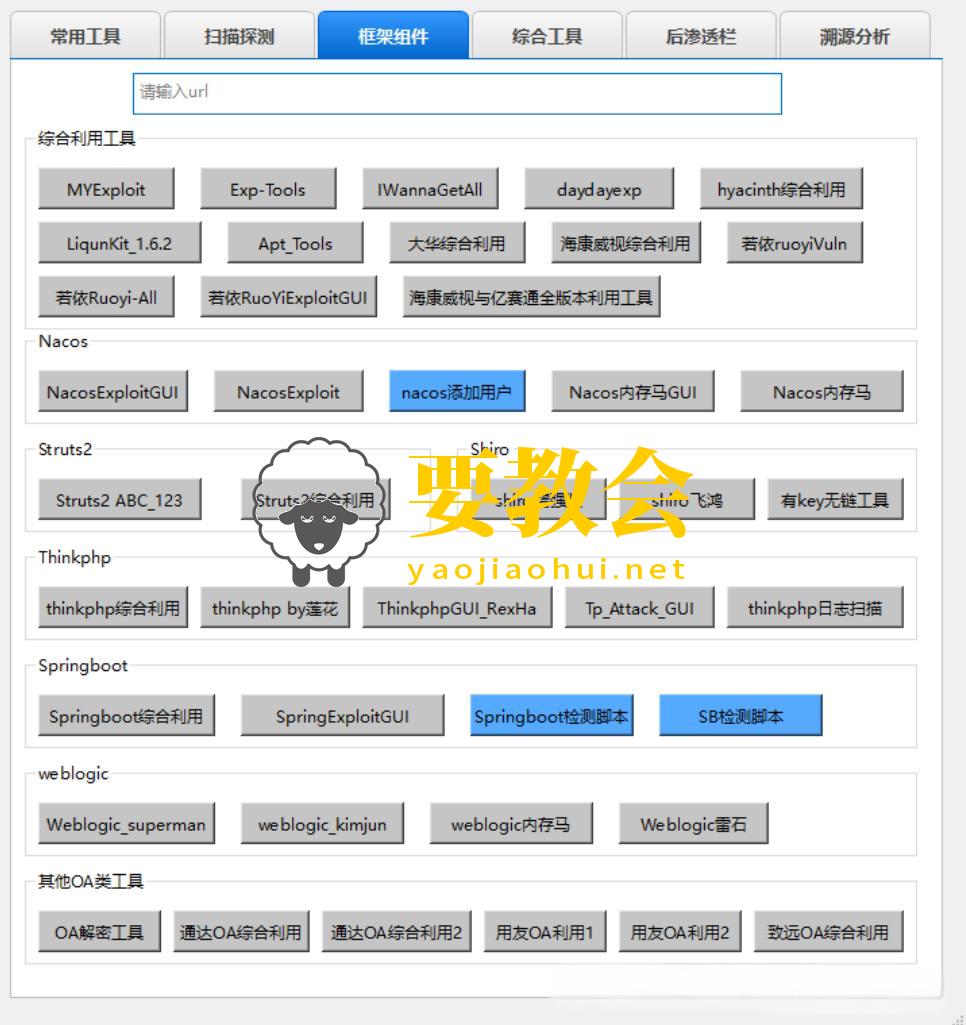Open Struts2 ABC_123 tool
The height and width of the screenshot is (1025, 966).
coord(120,499)
